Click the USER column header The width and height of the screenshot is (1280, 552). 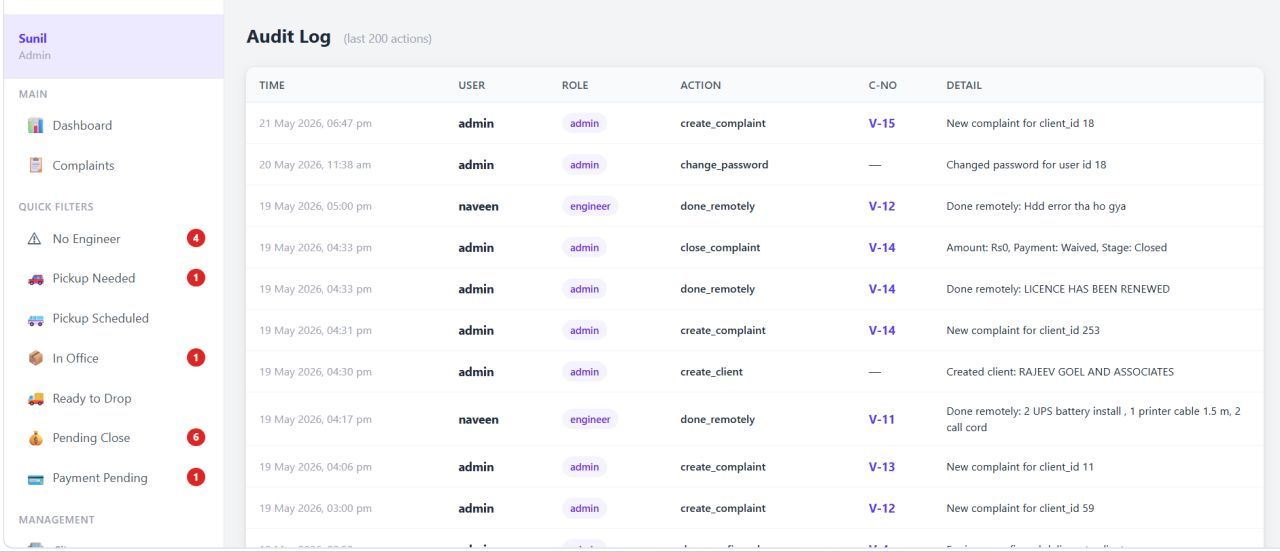(x=472, y=86)
